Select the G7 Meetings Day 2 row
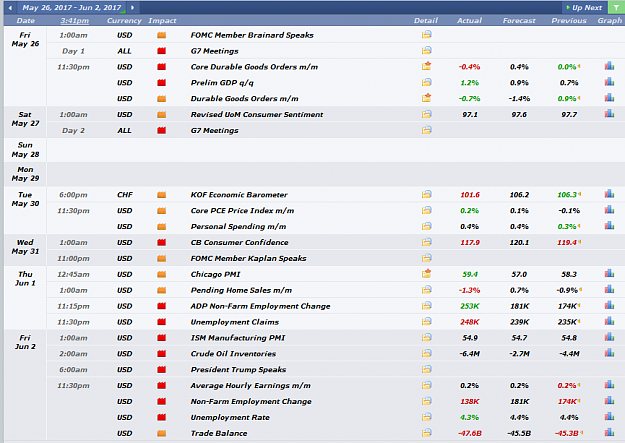Image resolution: width=625 pixels, height=443 pixels. 336,130
